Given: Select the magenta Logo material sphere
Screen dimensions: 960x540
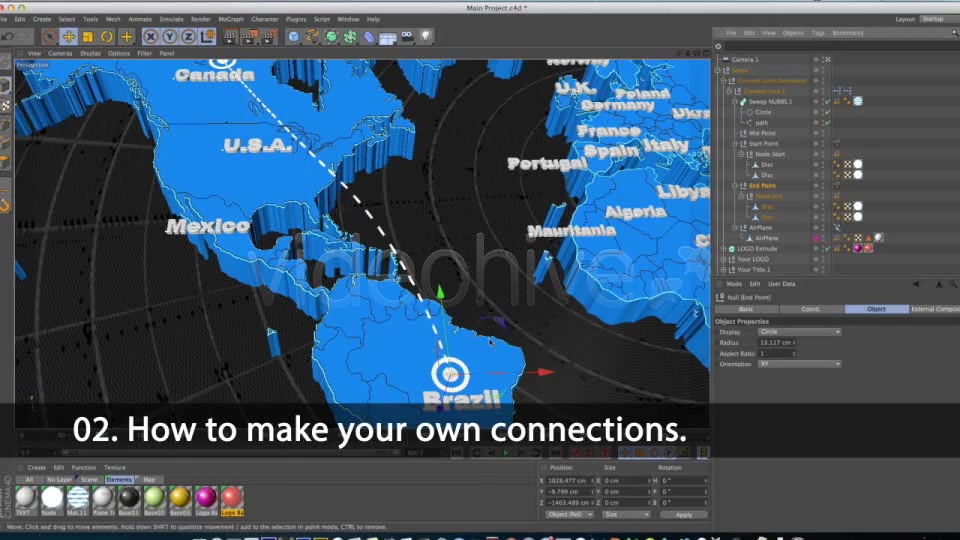Looking at the screenshot, I should pos(206,498).
